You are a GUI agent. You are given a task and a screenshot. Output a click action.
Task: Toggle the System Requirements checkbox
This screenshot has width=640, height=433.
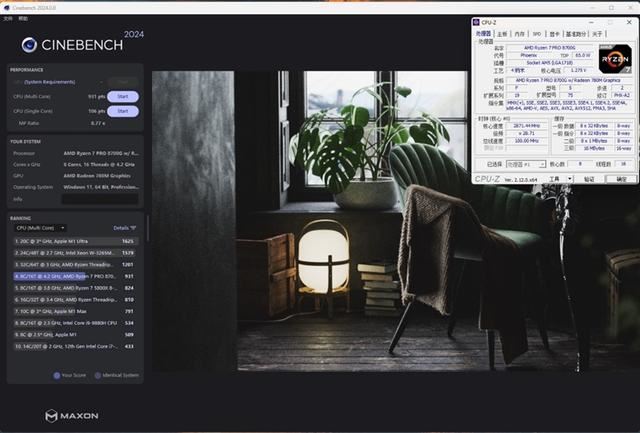17,81
